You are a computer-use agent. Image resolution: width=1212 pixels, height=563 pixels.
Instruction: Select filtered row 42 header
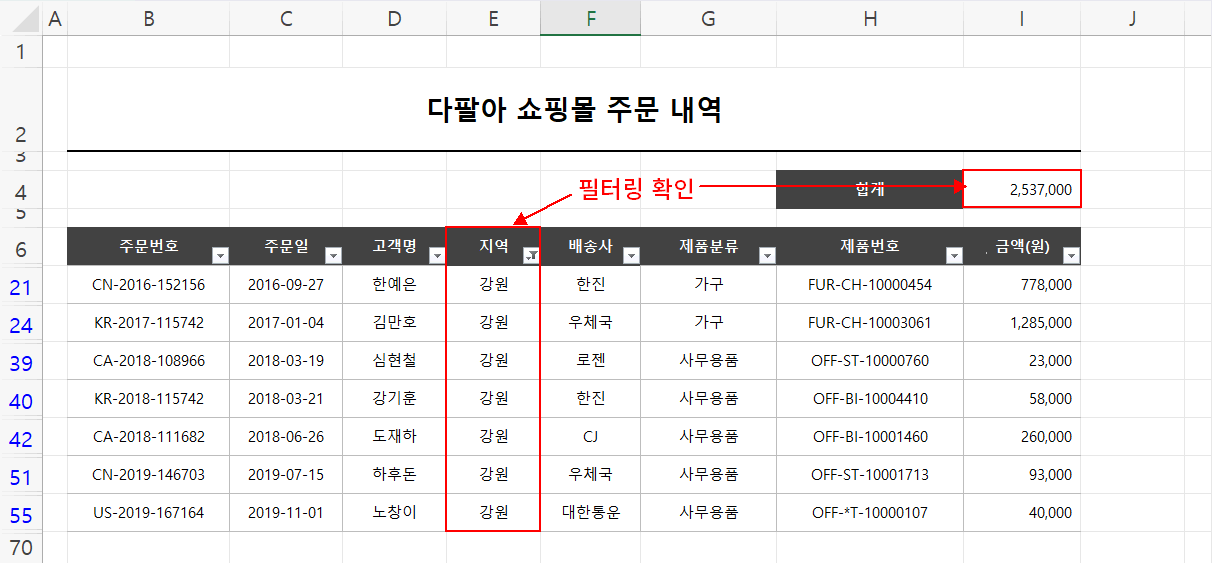point(21,437)
